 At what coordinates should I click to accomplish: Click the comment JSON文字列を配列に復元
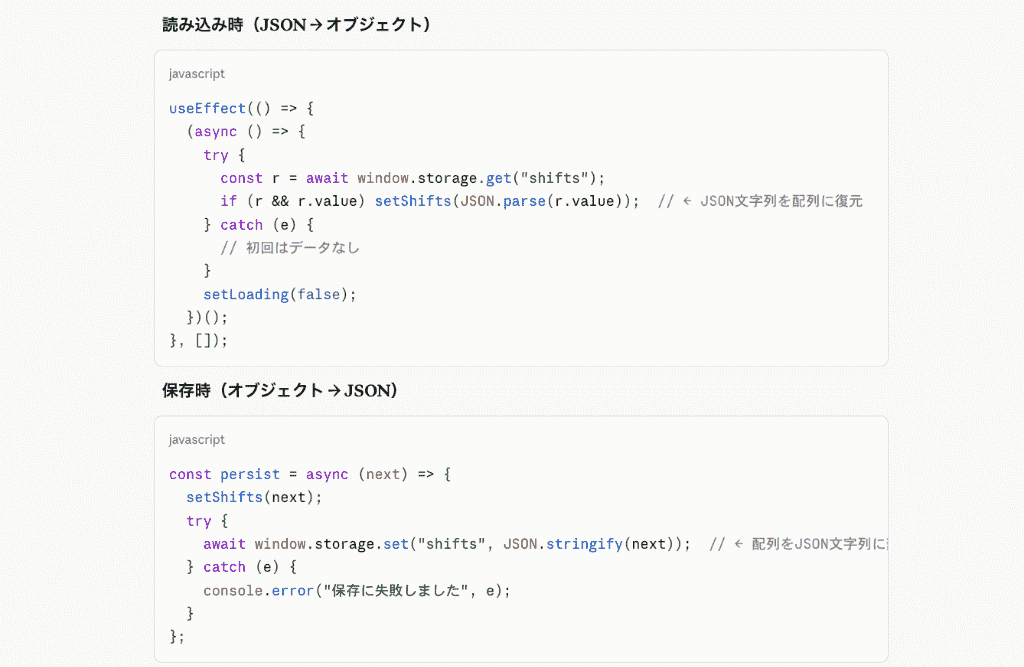[761, 201]
